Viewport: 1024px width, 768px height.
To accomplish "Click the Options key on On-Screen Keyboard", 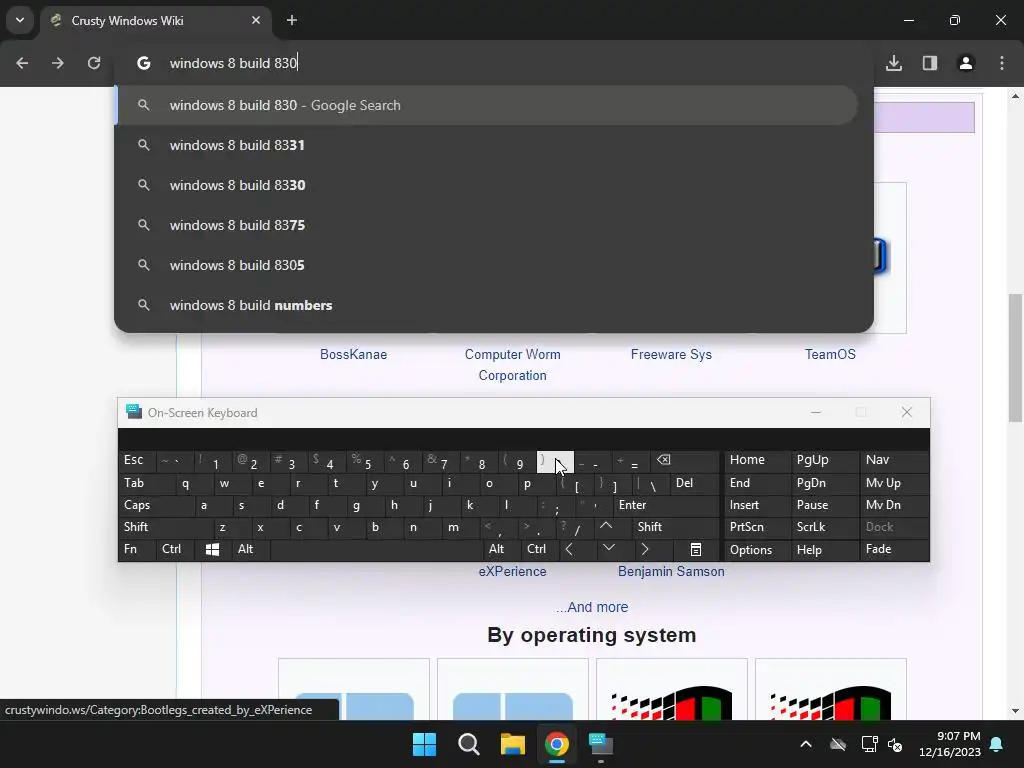I will tap(756, 550).
